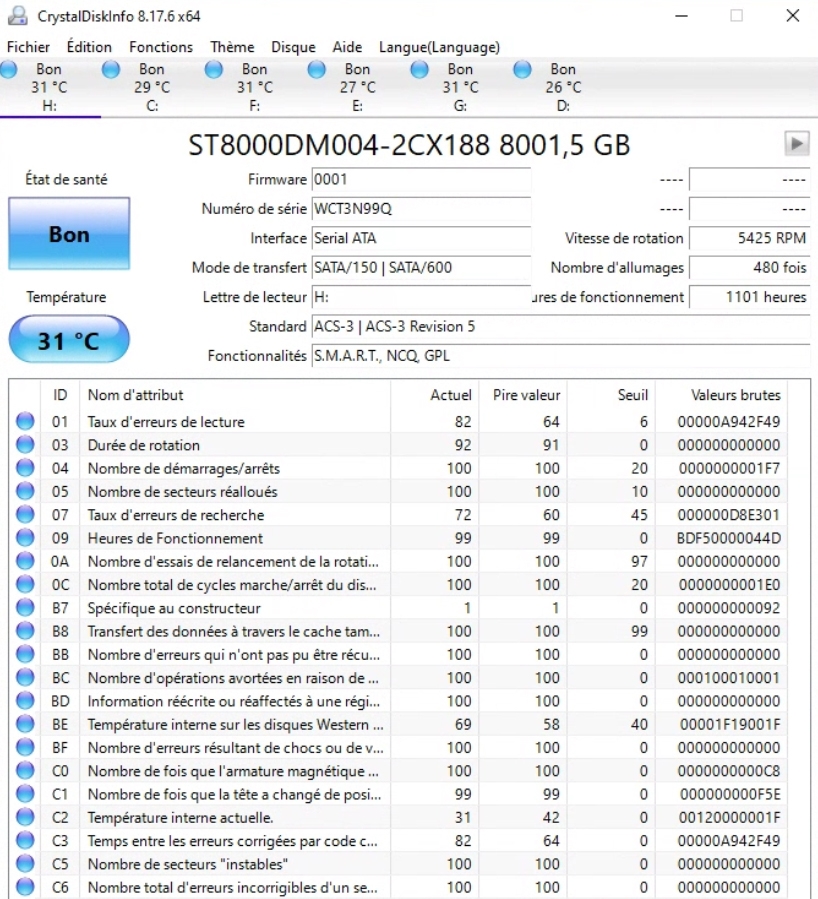818x899 pixels.
Task: Click status orb for attribute C2 row
Action: coord(25,817)
